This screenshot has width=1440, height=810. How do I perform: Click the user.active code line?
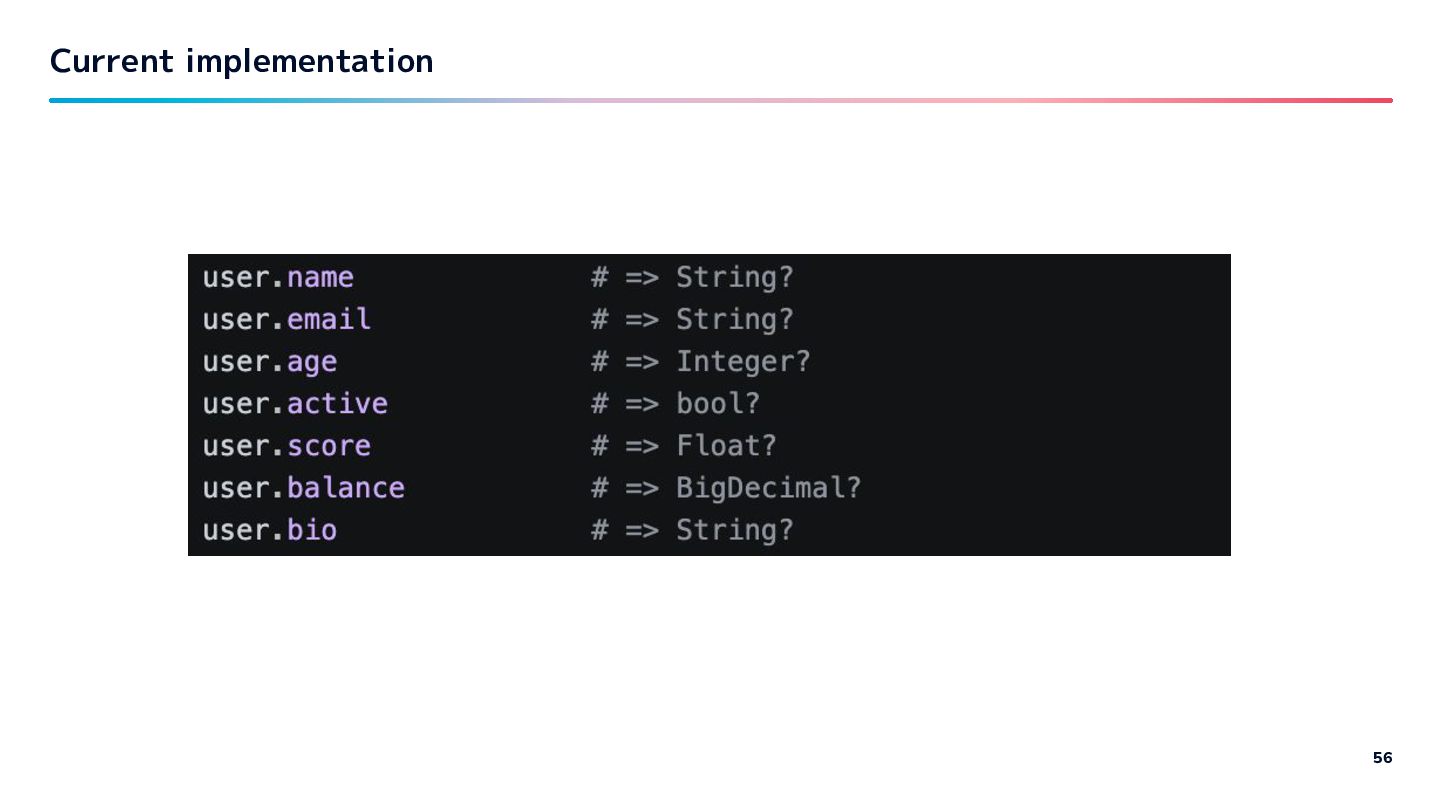pos(295,404)
